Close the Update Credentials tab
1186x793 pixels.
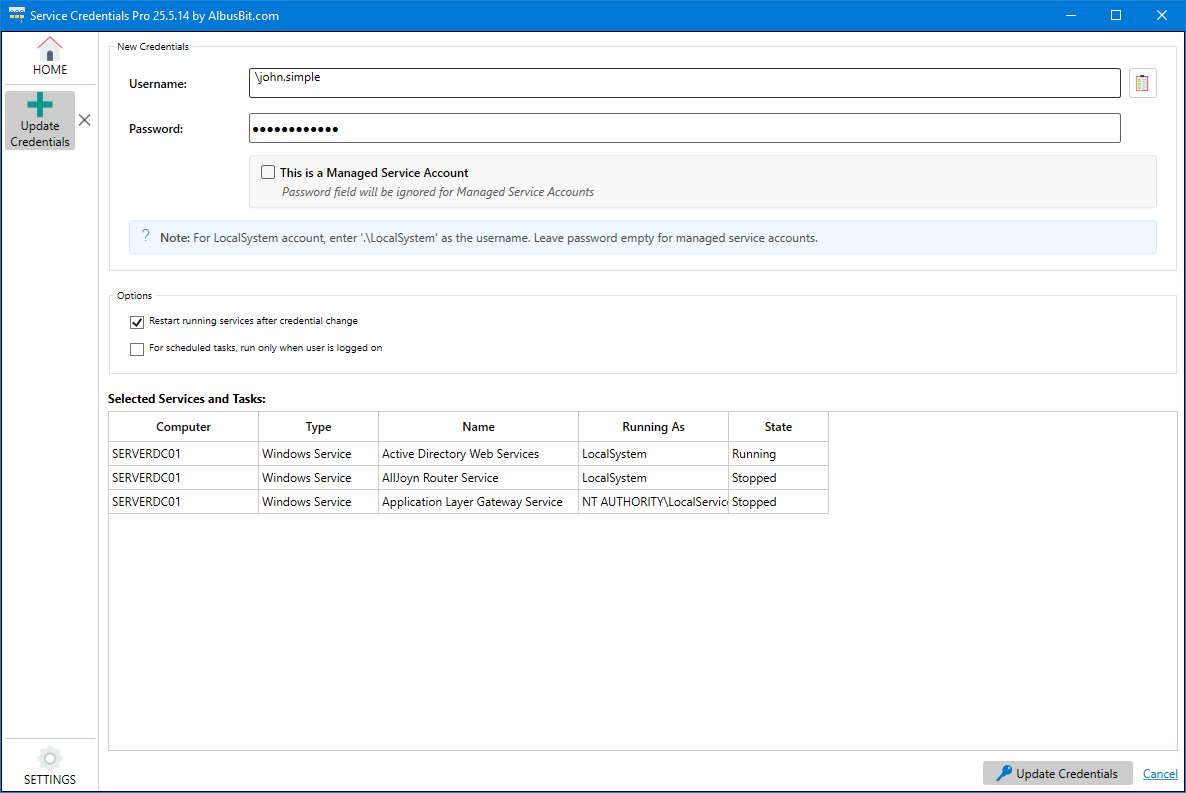[85, 120]
